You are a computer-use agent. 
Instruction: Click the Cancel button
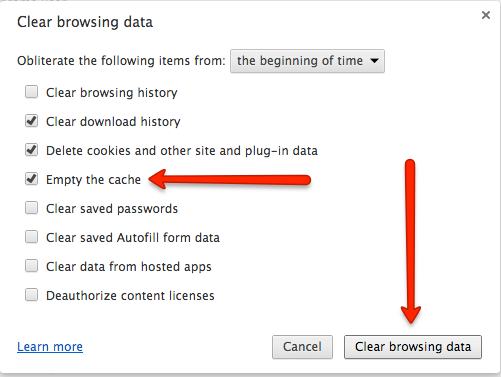tap(302, 347)
